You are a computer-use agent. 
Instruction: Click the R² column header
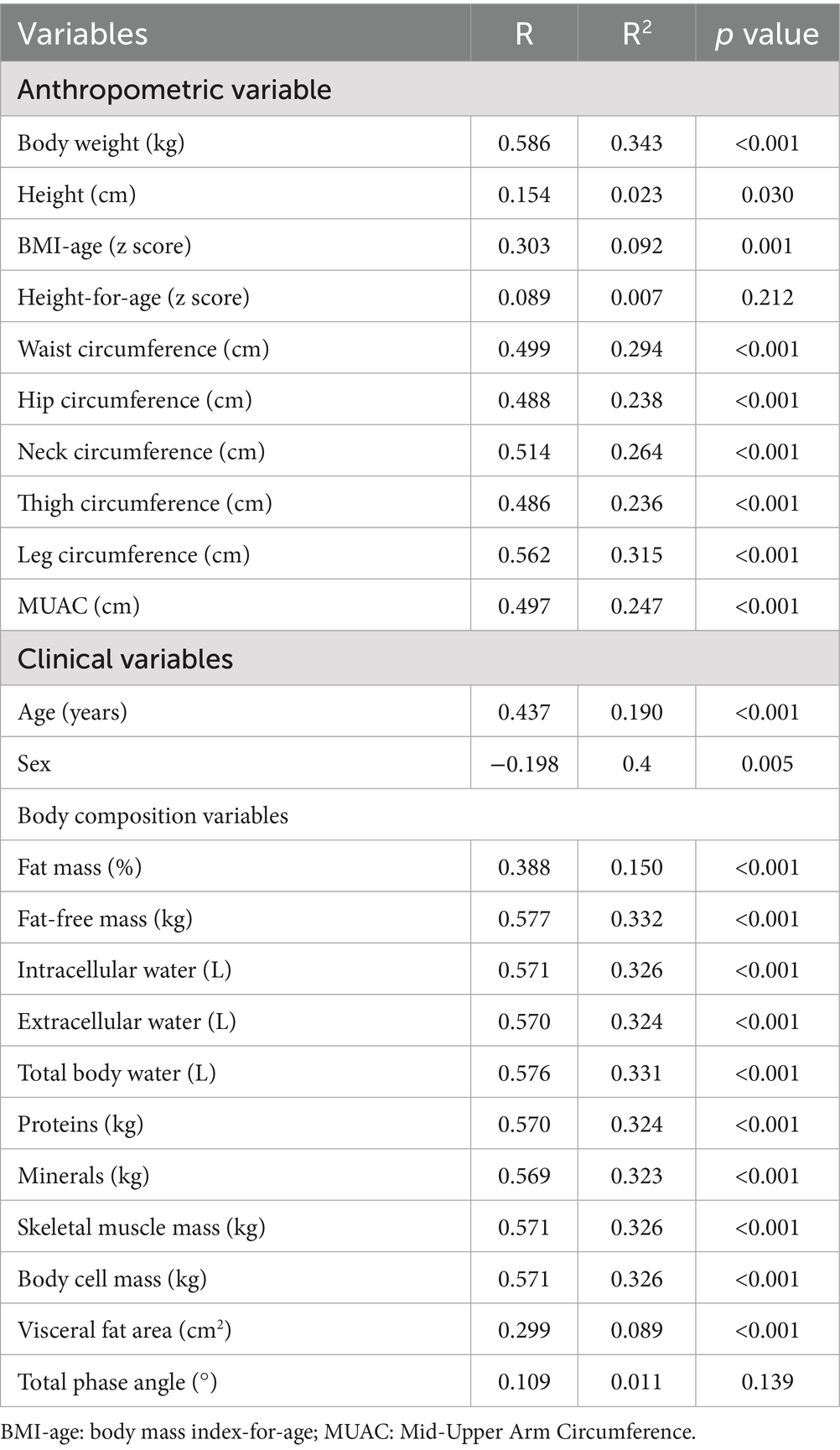636,34
